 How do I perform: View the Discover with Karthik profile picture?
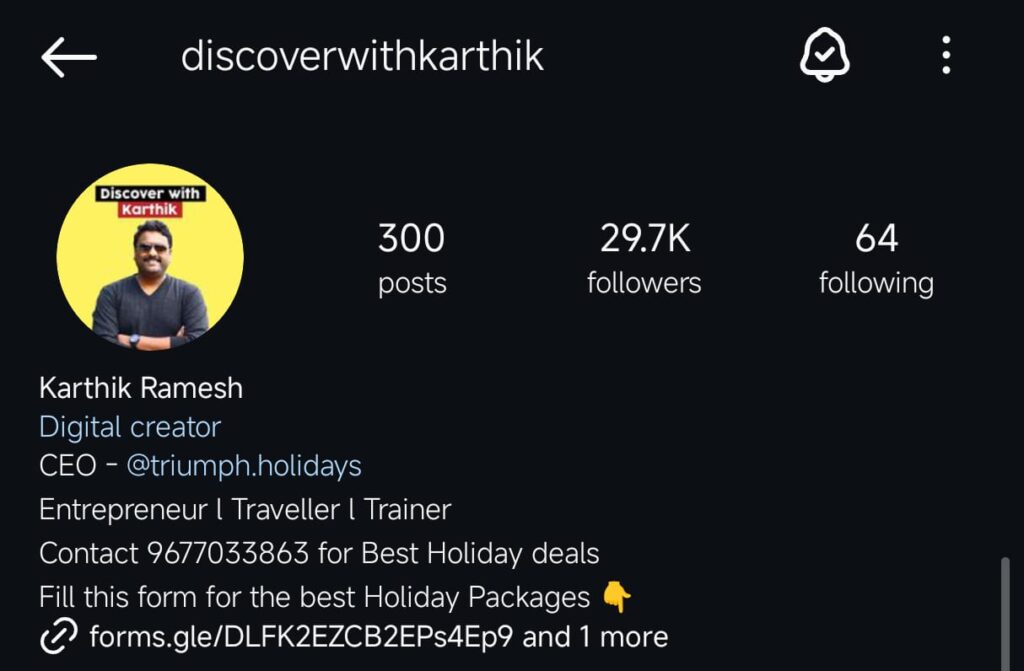click(150, 257)
